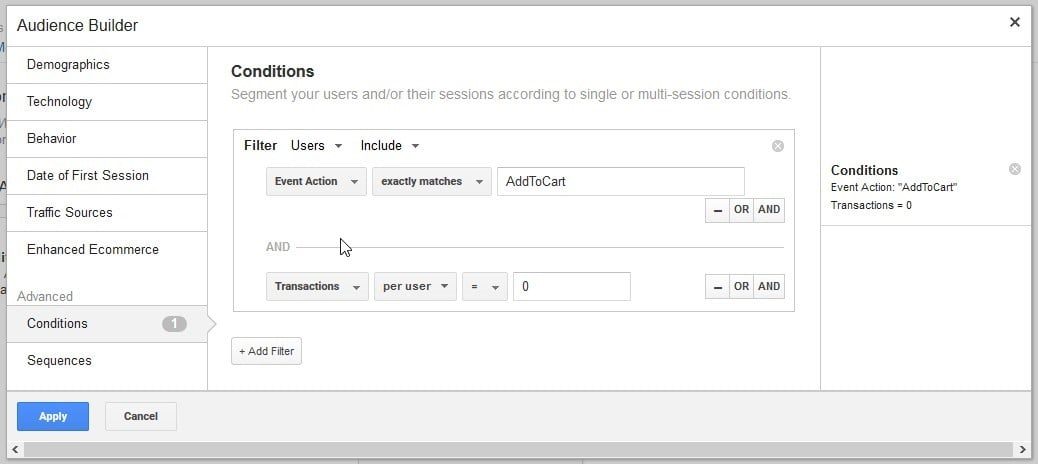Screen dimensions: 1038x464
Task: Clear Conditions summary with its X icon
Action: click(1015, 169)
